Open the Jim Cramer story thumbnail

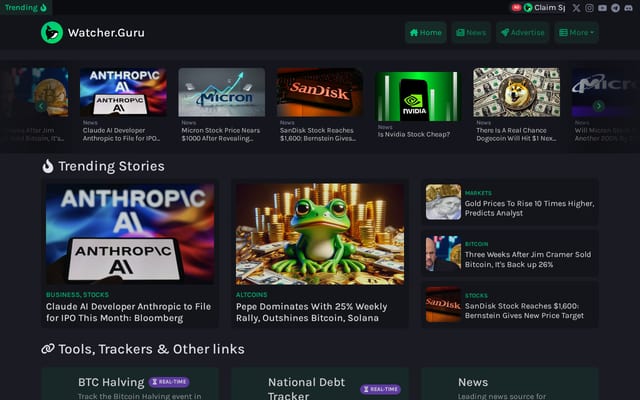pos(443,253)
